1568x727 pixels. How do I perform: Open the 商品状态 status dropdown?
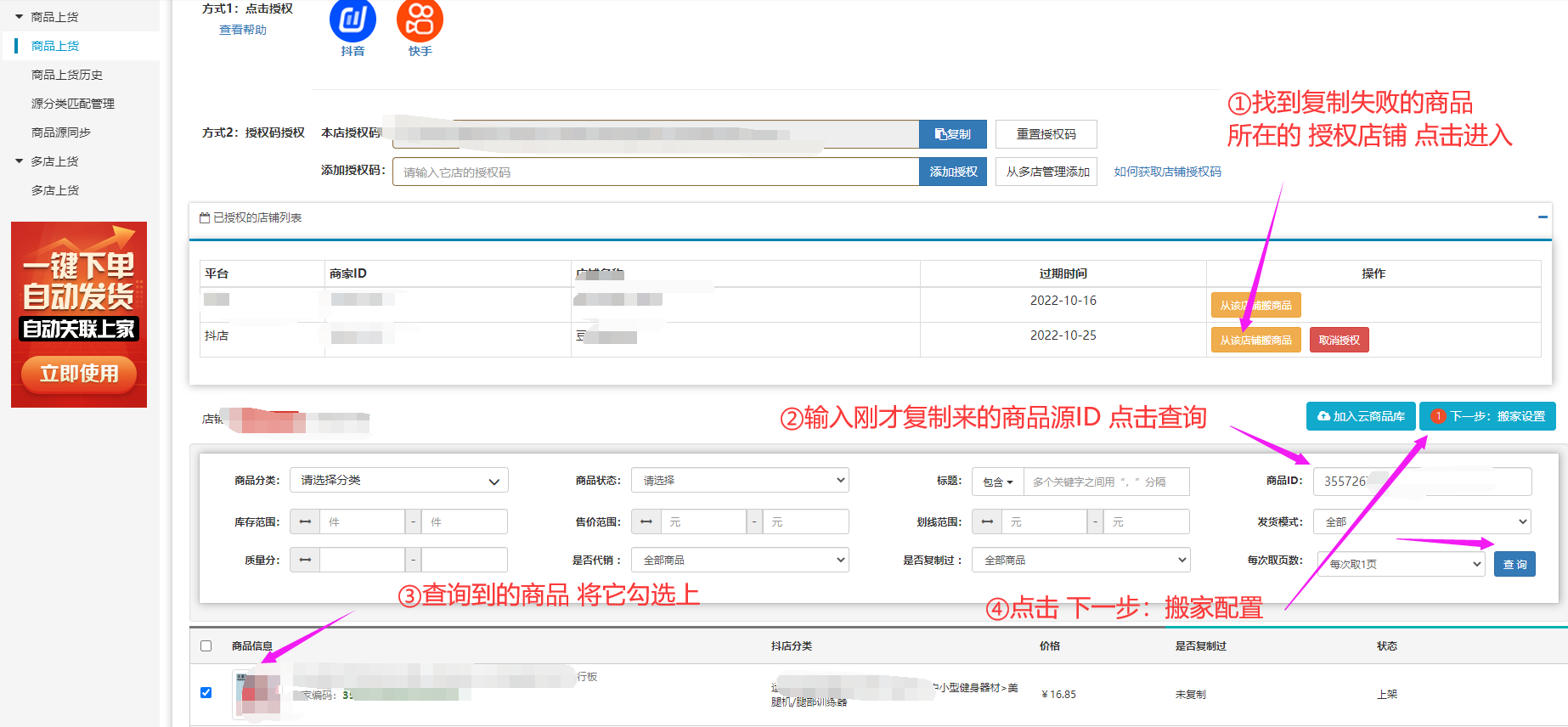click(x=740, y=481)
